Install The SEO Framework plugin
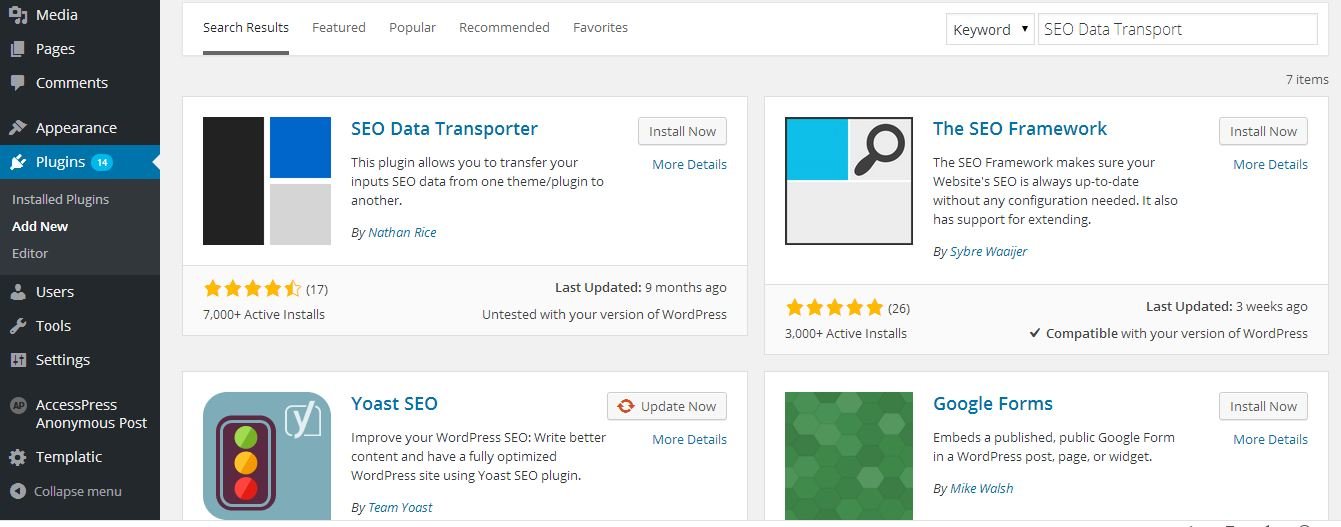 [x=1263, y=131]
